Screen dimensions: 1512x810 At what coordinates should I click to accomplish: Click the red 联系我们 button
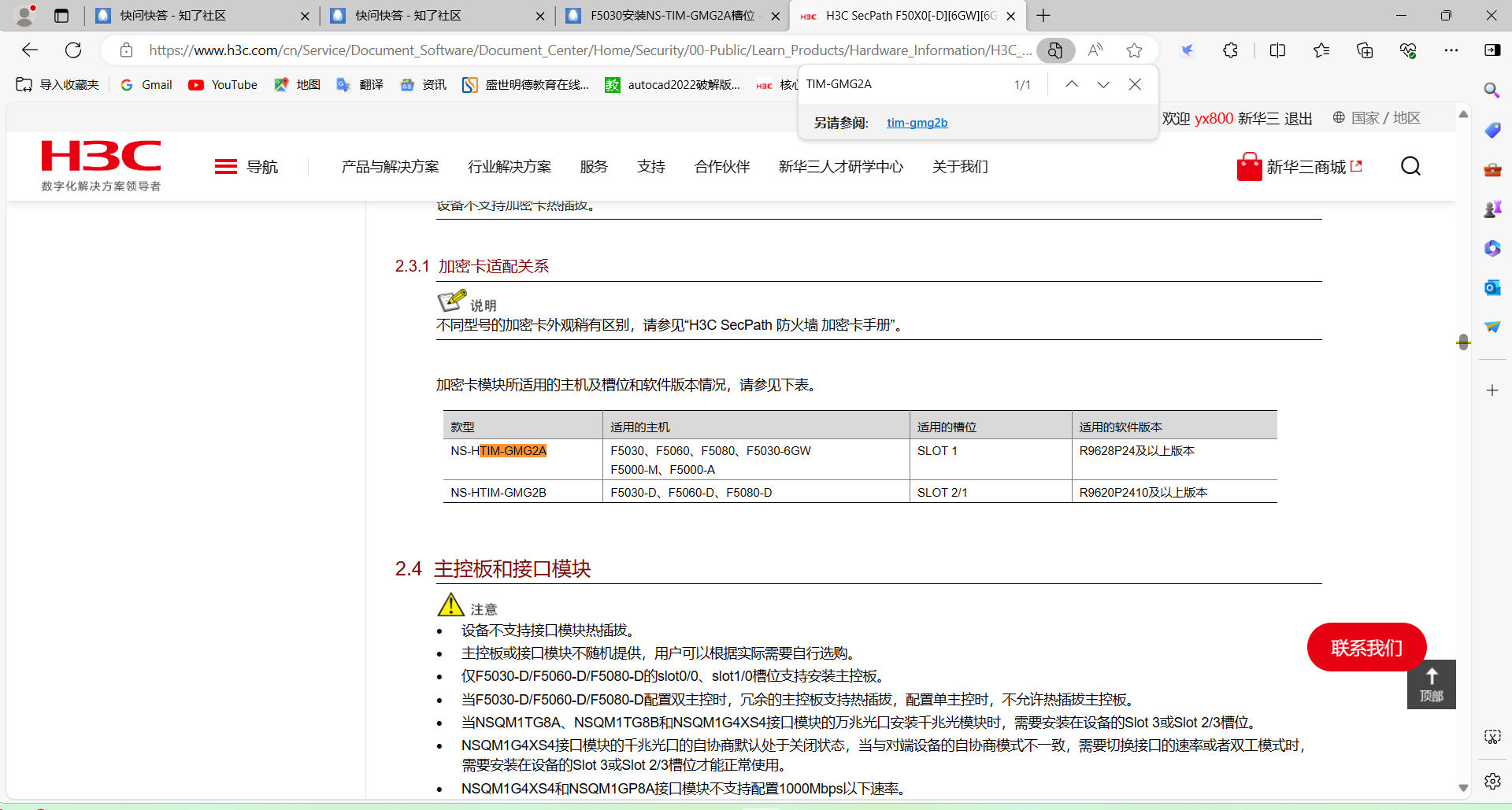[1366, 647]
